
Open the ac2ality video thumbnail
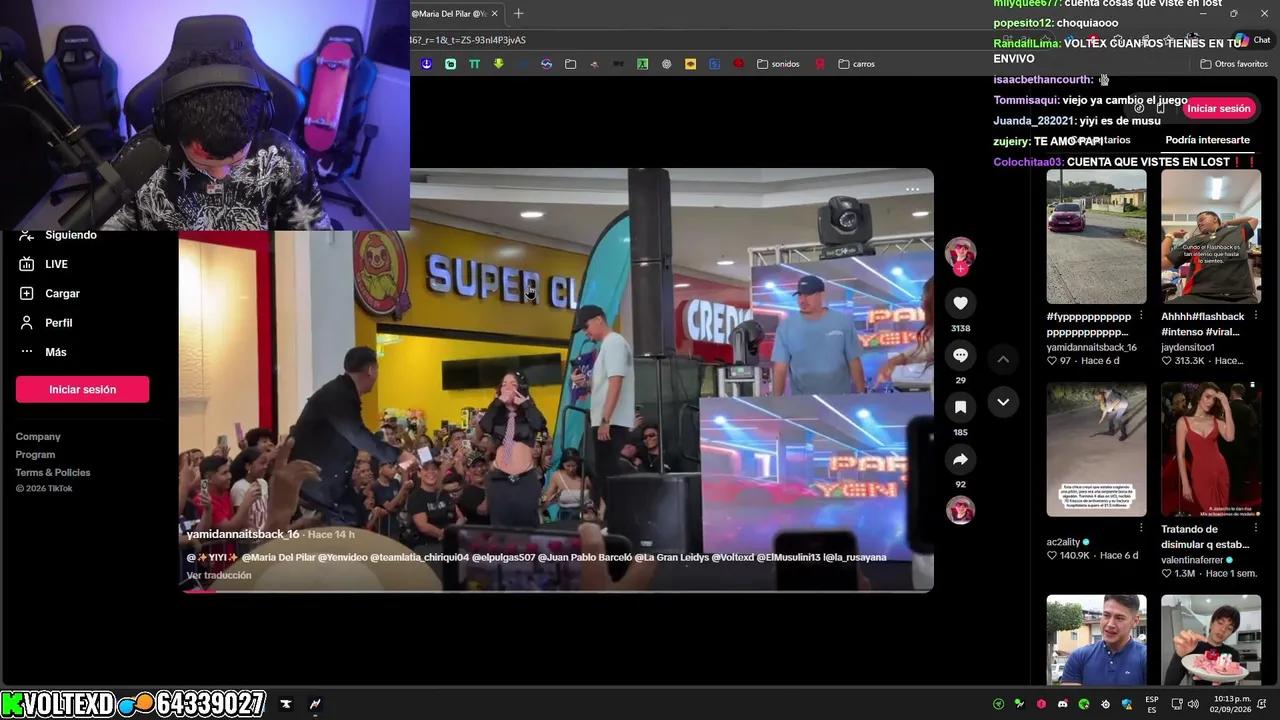coord(1096,449)
